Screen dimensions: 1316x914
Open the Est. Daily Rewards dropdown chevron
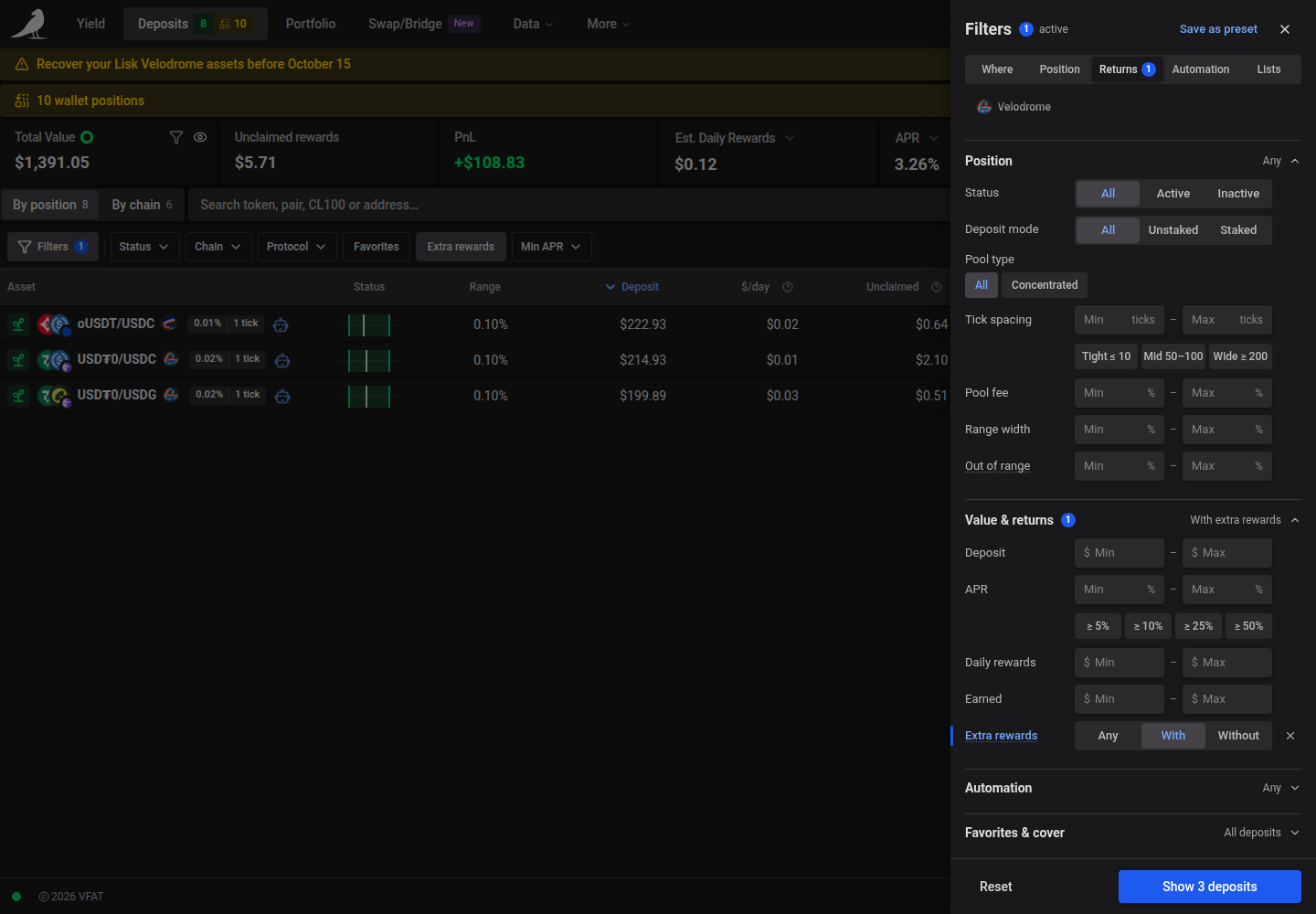[790, 138]
